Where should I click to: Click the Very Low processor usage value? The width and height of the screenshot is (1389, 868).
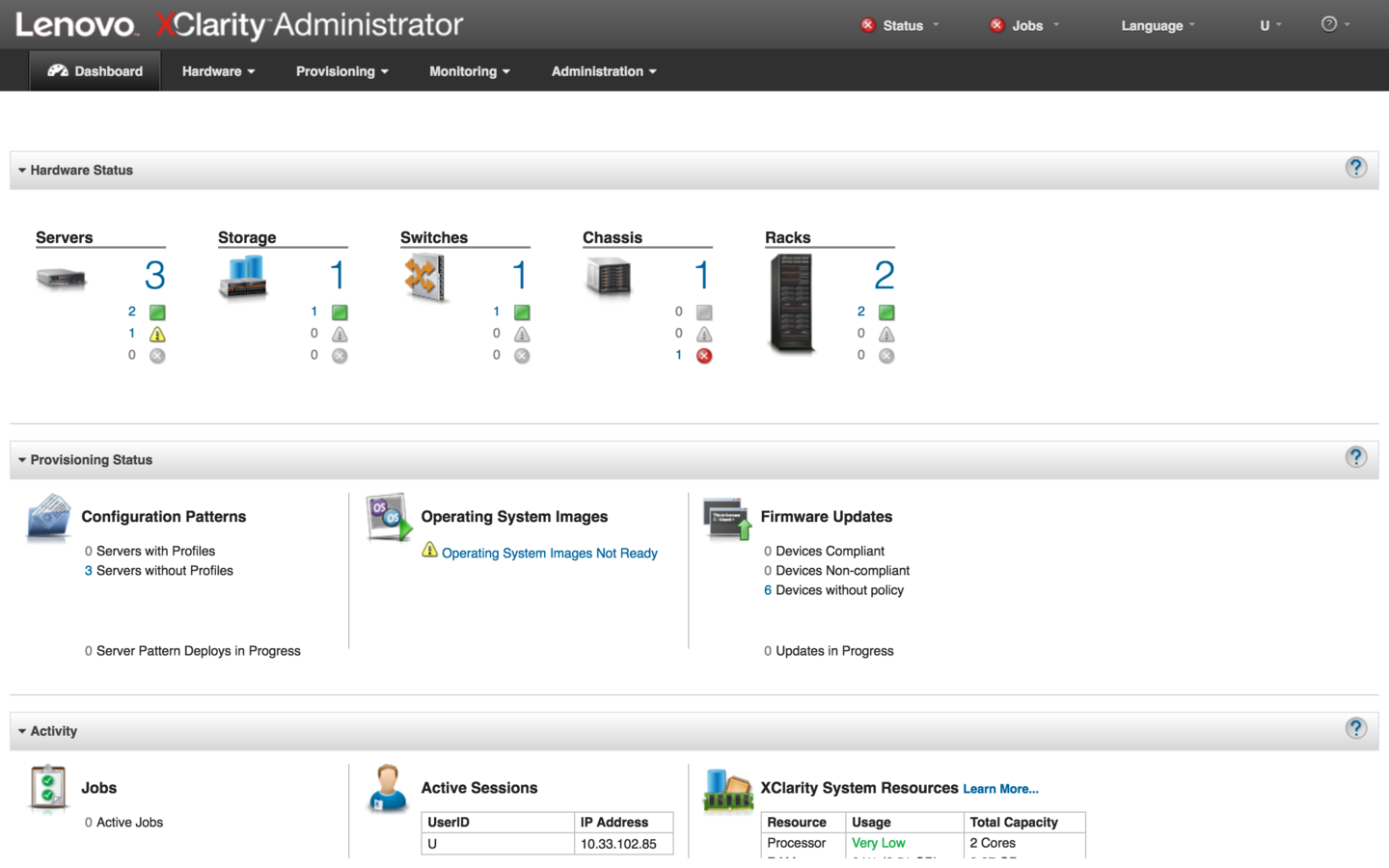(879, 843)
